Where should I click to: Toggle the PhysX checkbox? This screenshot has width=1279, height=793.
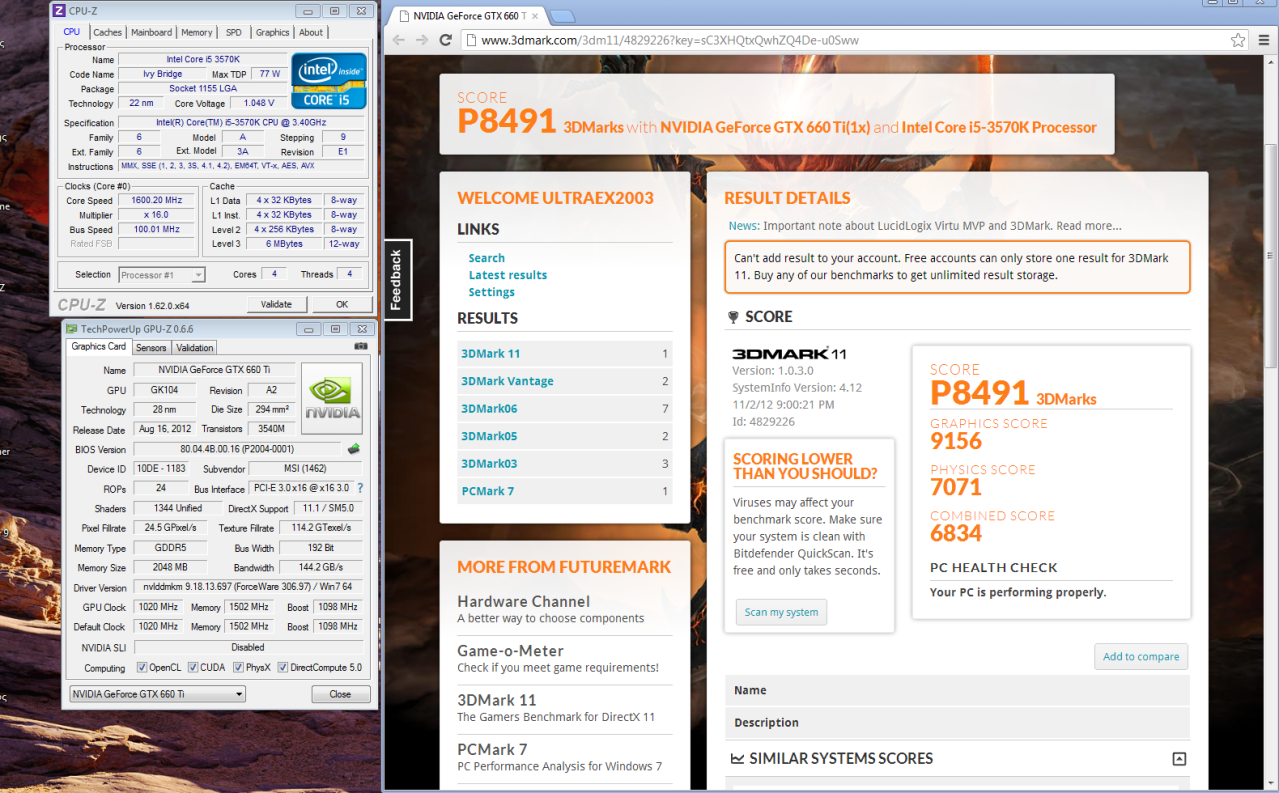[236, 668]
